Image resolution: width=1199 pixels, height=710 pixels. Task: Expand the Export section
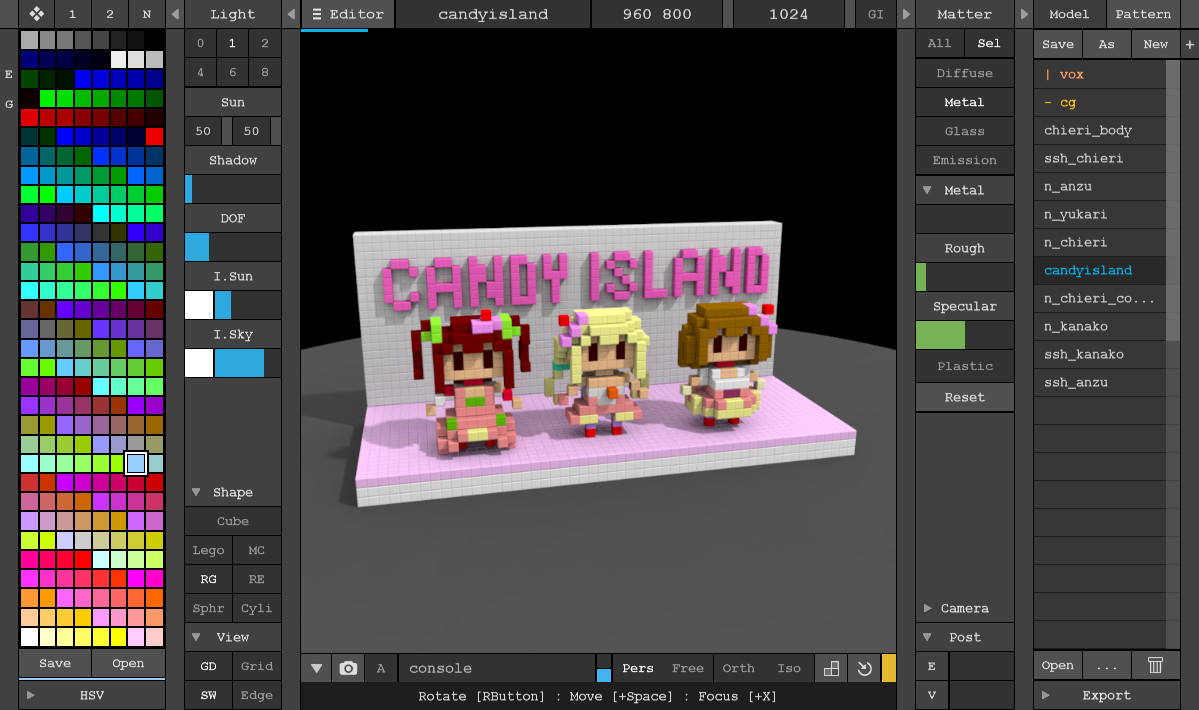pyautogui.click(x=1045, y=695)
